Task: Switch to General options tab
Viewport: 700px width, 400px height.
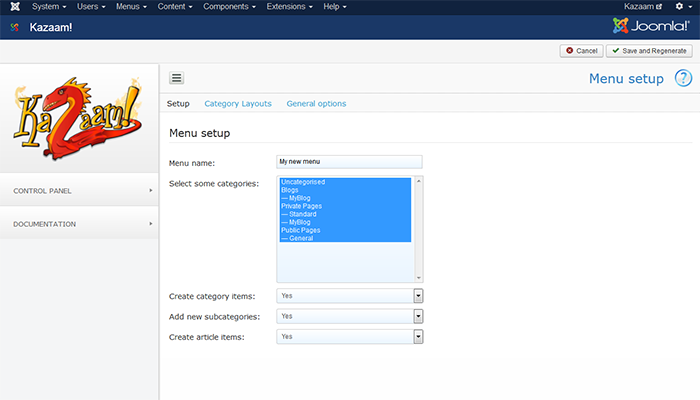Action: click(x=316, y=104)
